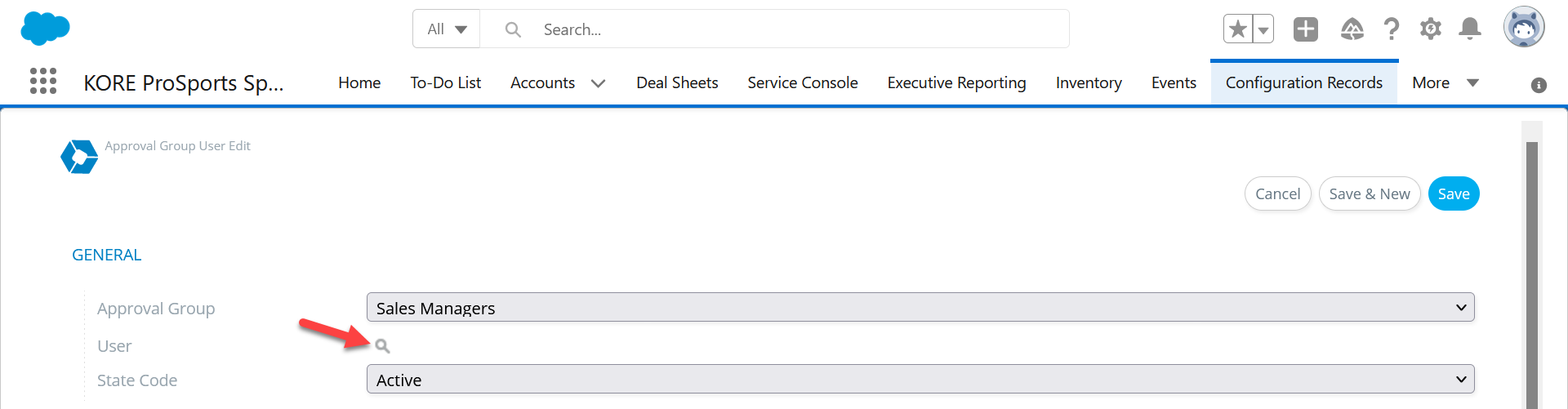
Task: Click the User lookup magnifier icon
Action: [x=382, y=346]
